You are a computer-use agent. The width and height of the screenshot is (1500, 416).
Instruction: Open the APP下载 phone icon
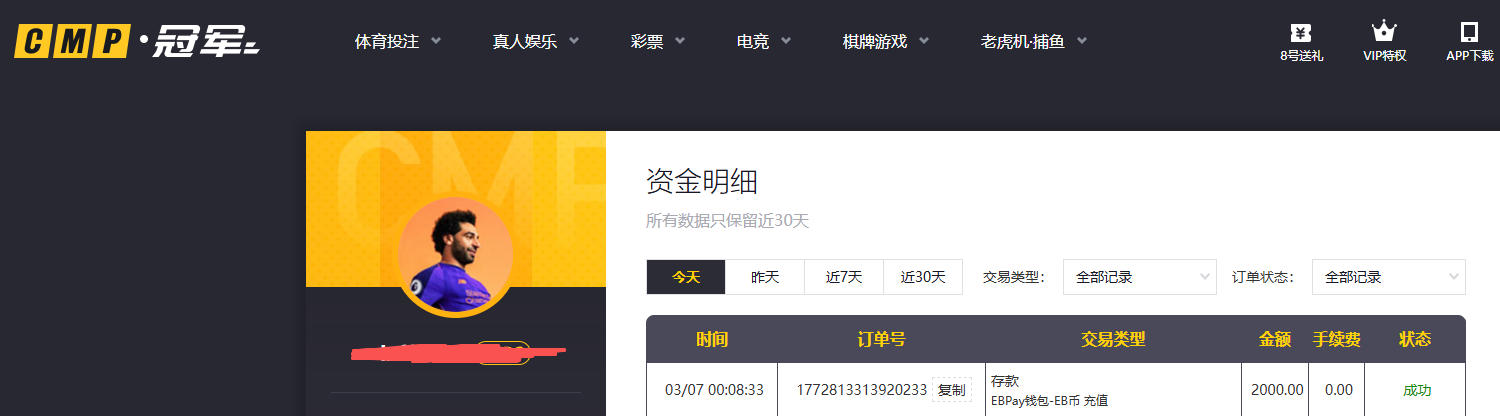1469,32
